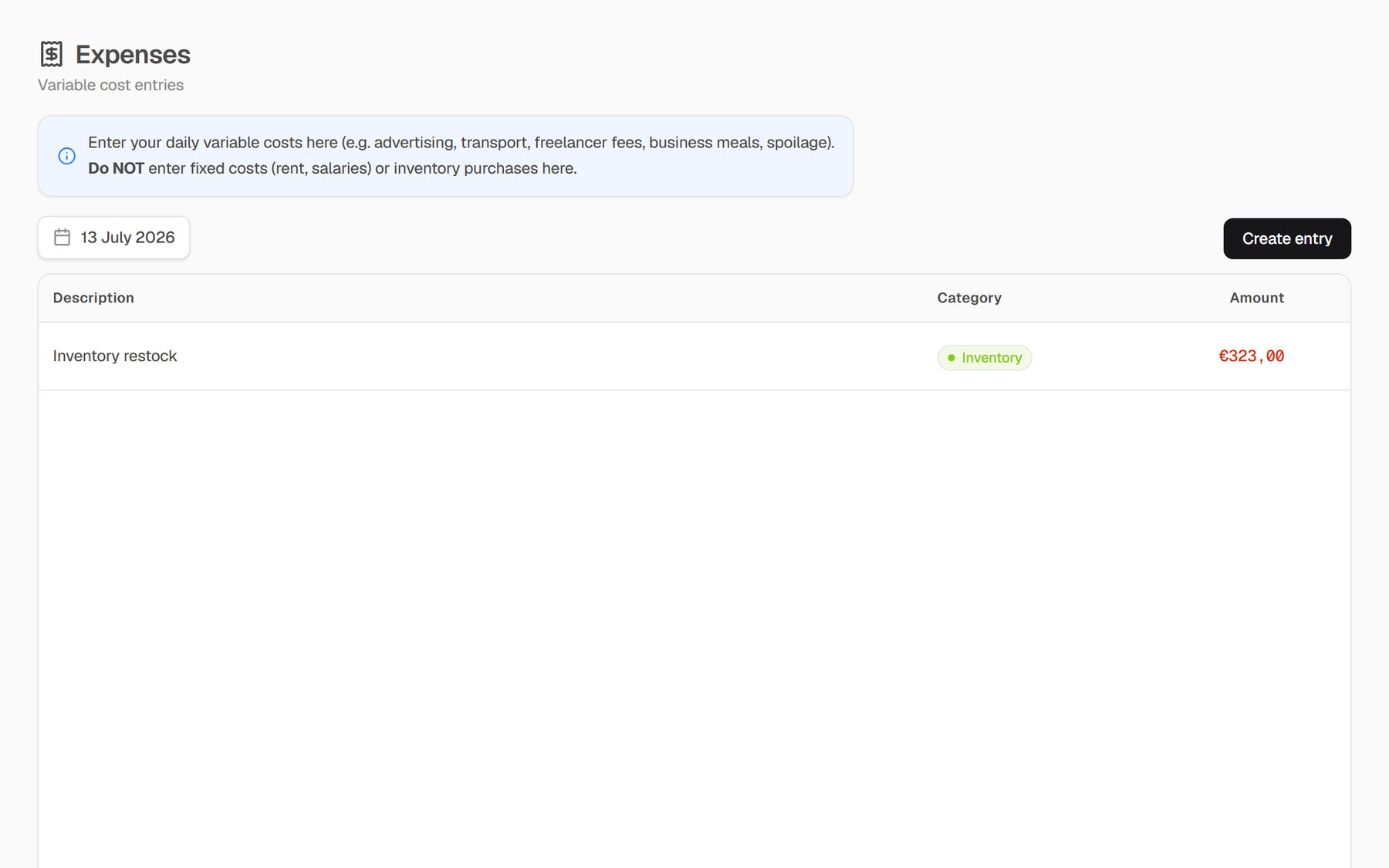Click the green Inventory category badge
The width and height of the screenshot is (1389, 868).
click(985, 358)
